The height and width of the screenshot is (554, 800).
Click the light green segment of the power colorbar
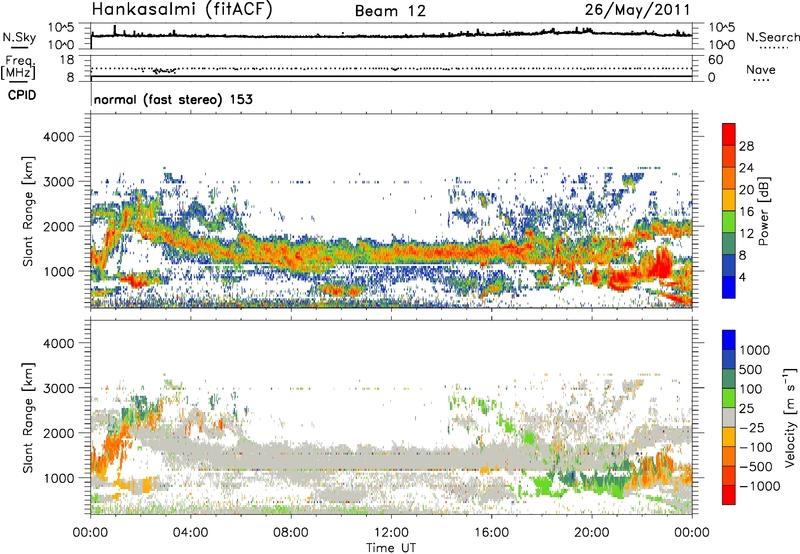coord(729,222)
